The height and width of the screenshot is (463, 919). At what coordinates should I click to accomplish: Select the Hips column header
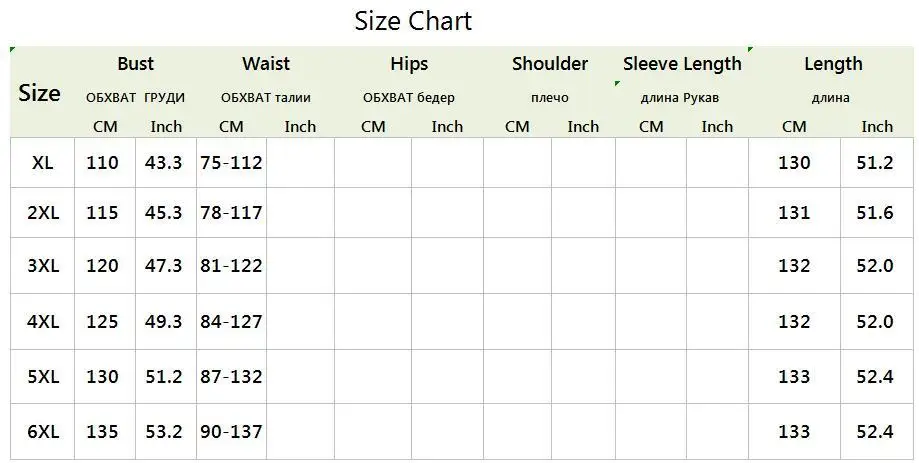(409, 64)
